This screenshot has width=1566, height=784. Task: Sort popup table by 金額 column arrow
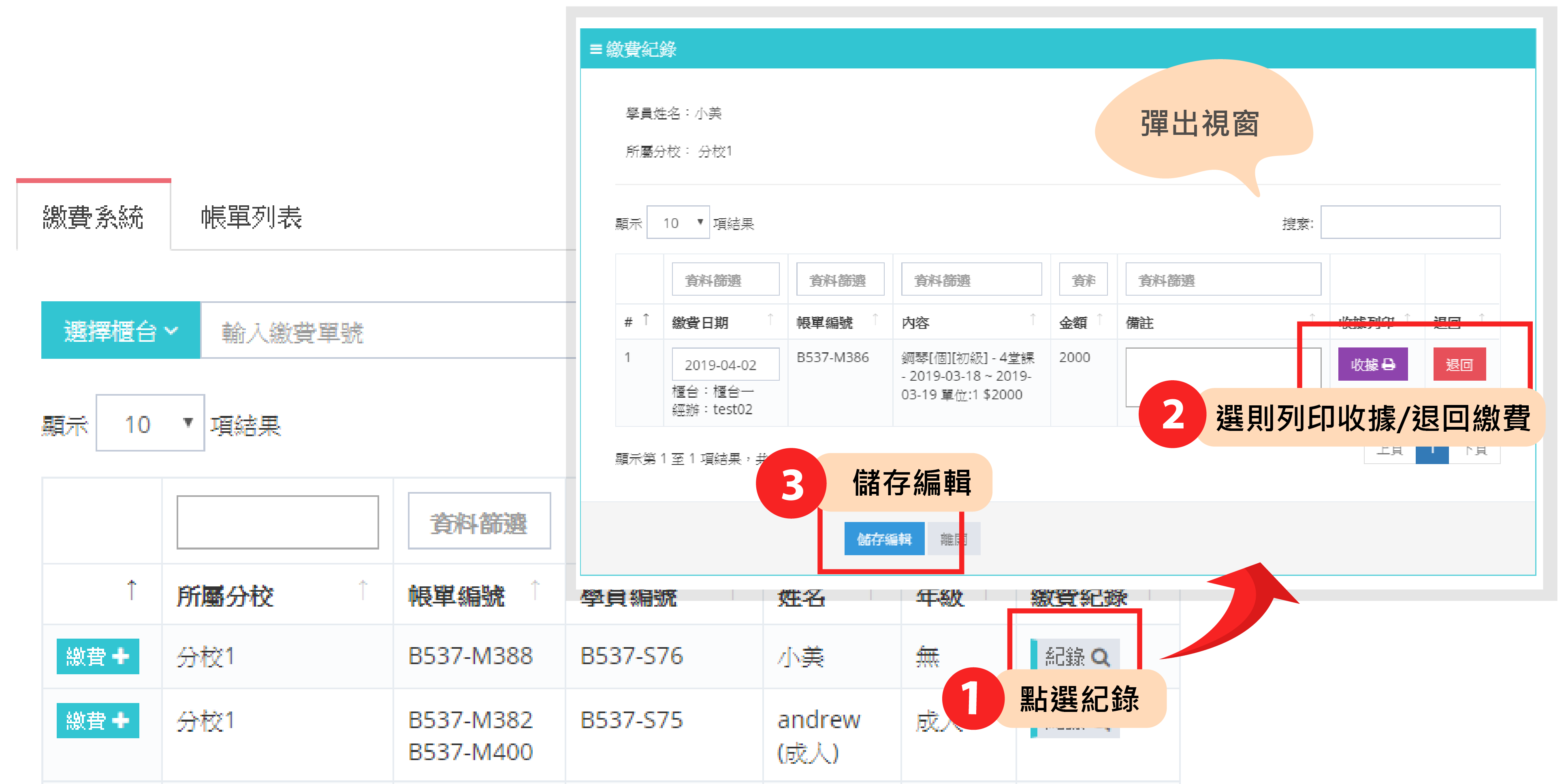[x=1100, y=319]
